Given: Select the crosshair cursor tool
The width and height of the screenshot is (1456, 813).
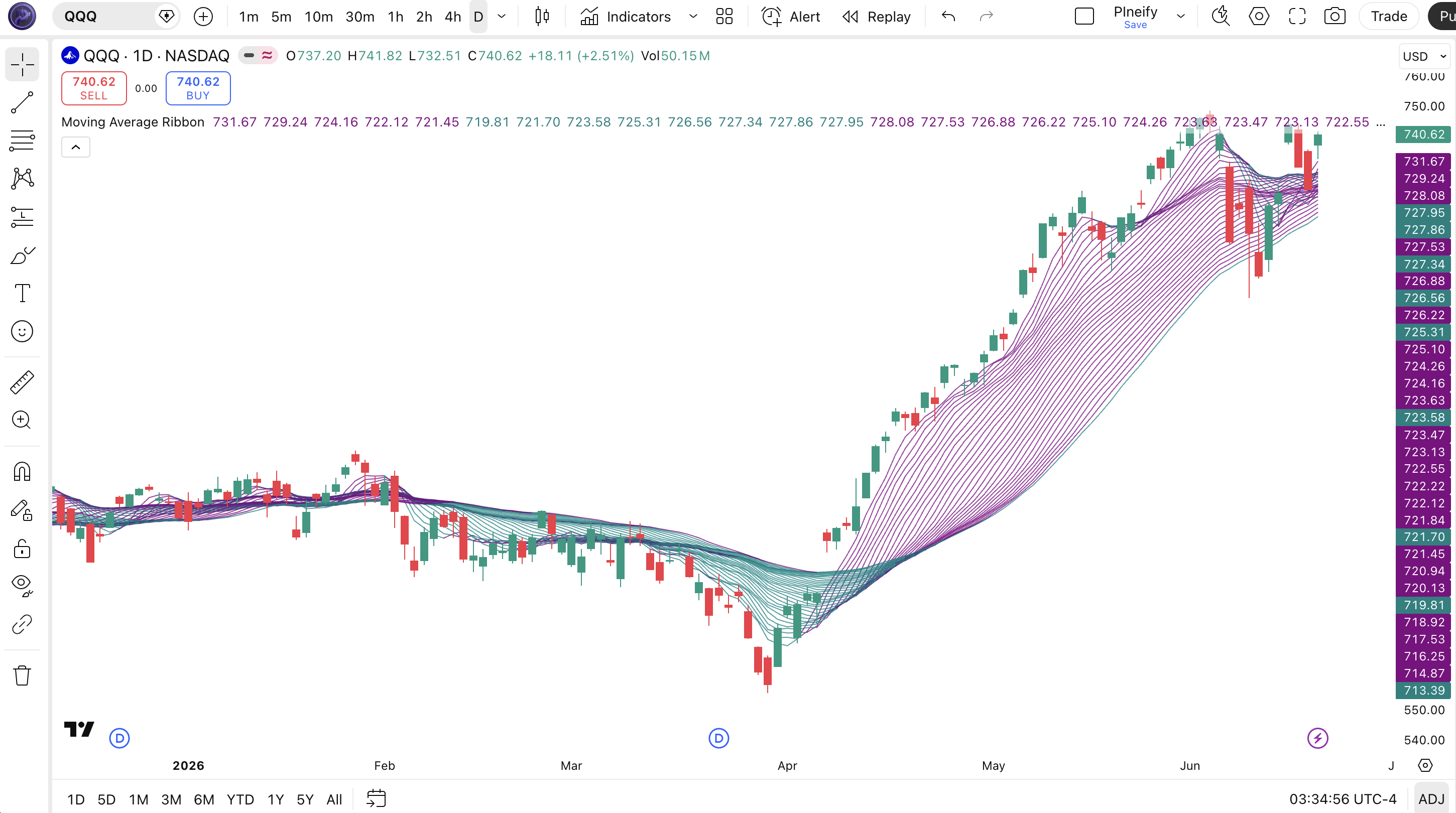Looking at the screenshot, I should pyautogui.click(x=22, y=64).
